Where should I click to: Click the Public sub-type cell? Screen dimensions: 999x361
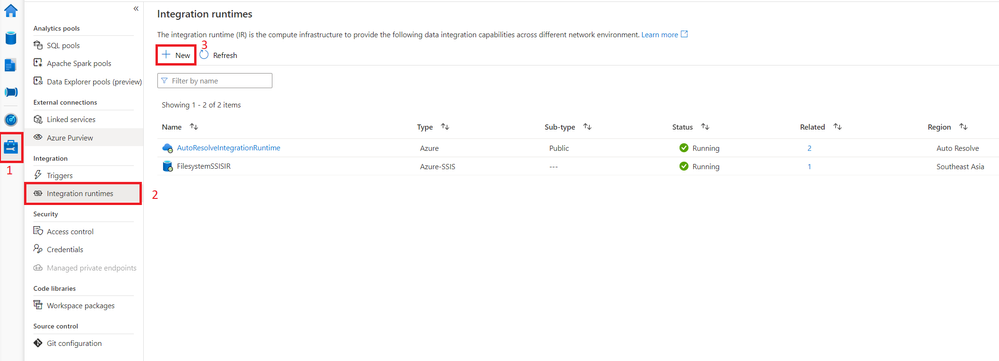[x=558, y=148]
